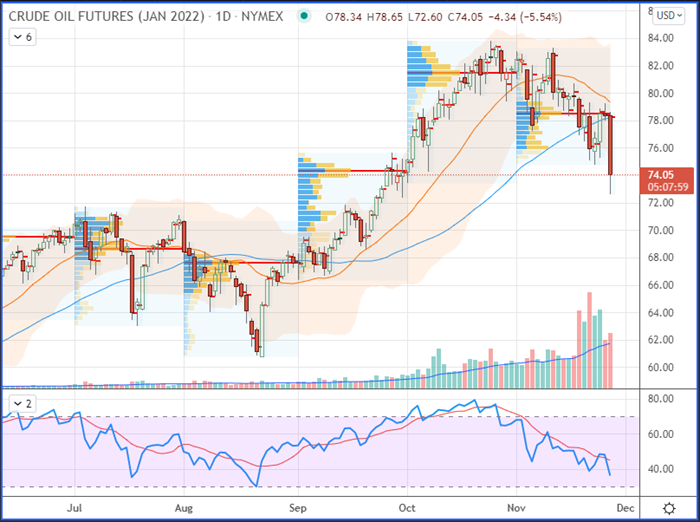Click the 40.00 RSI scale label
This screenshot has height=522, width=700.
pyautogui.click(x=661, y=469)
